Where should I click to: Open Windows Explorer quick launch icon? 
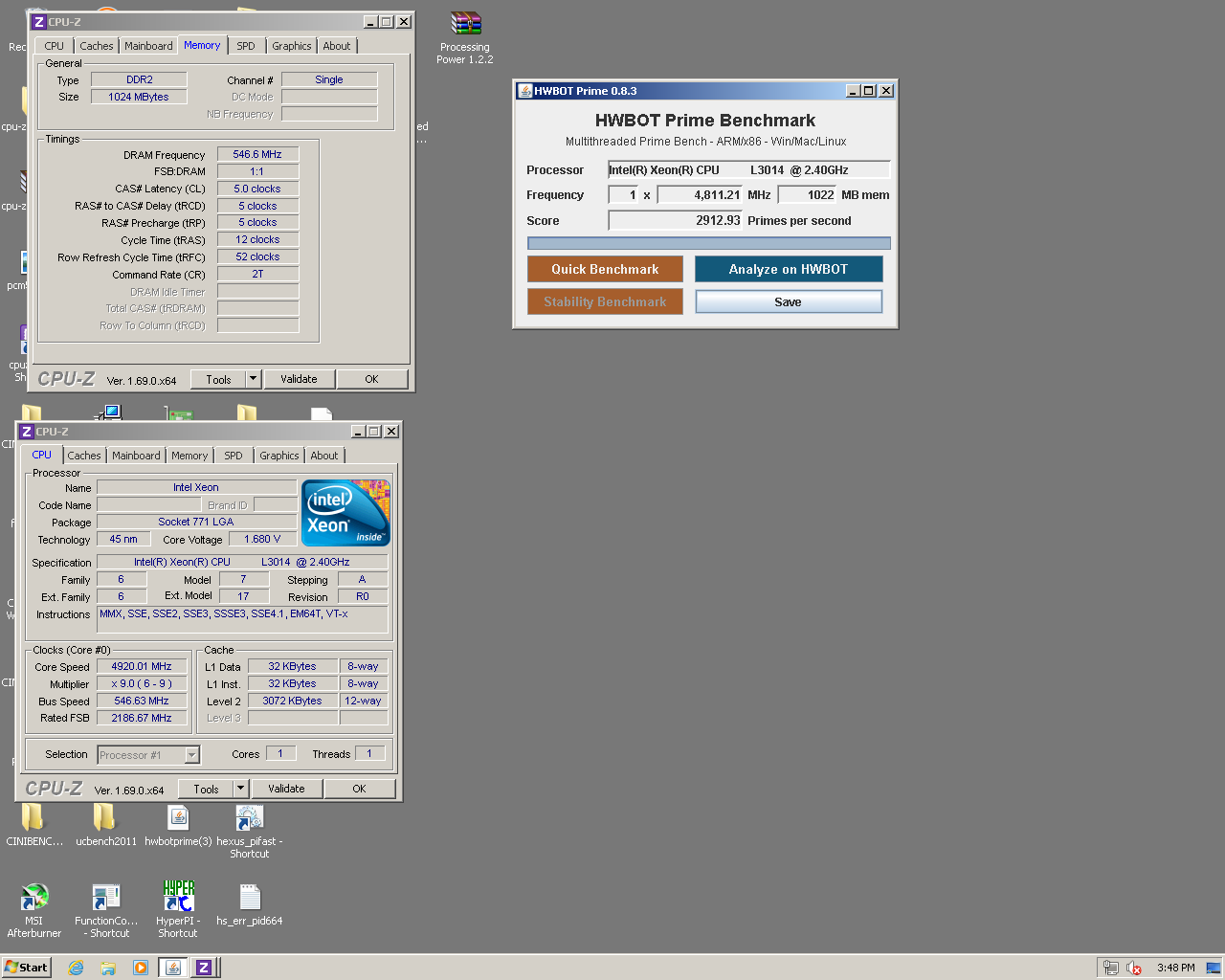tap(108, 968)
